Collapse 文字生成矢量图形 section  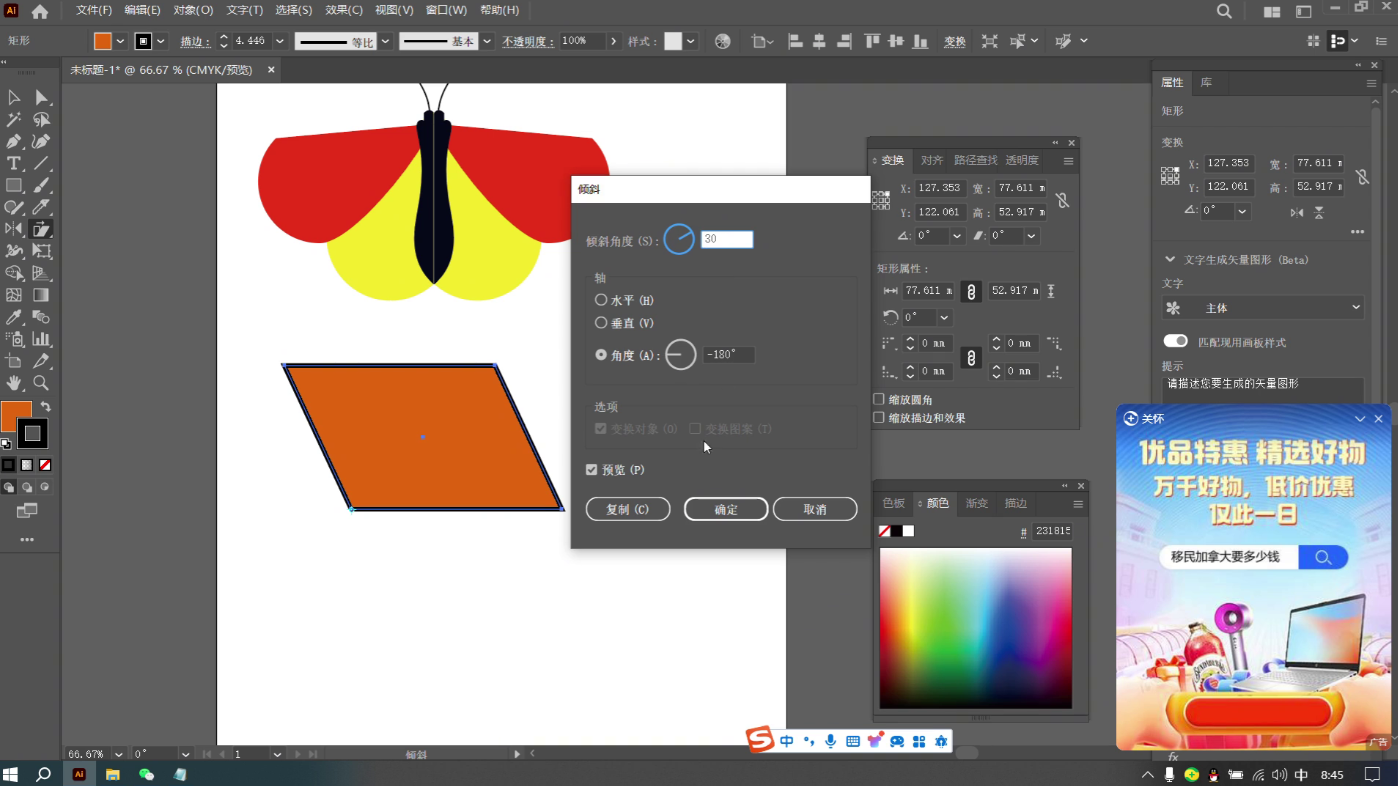coord(1170,260)
